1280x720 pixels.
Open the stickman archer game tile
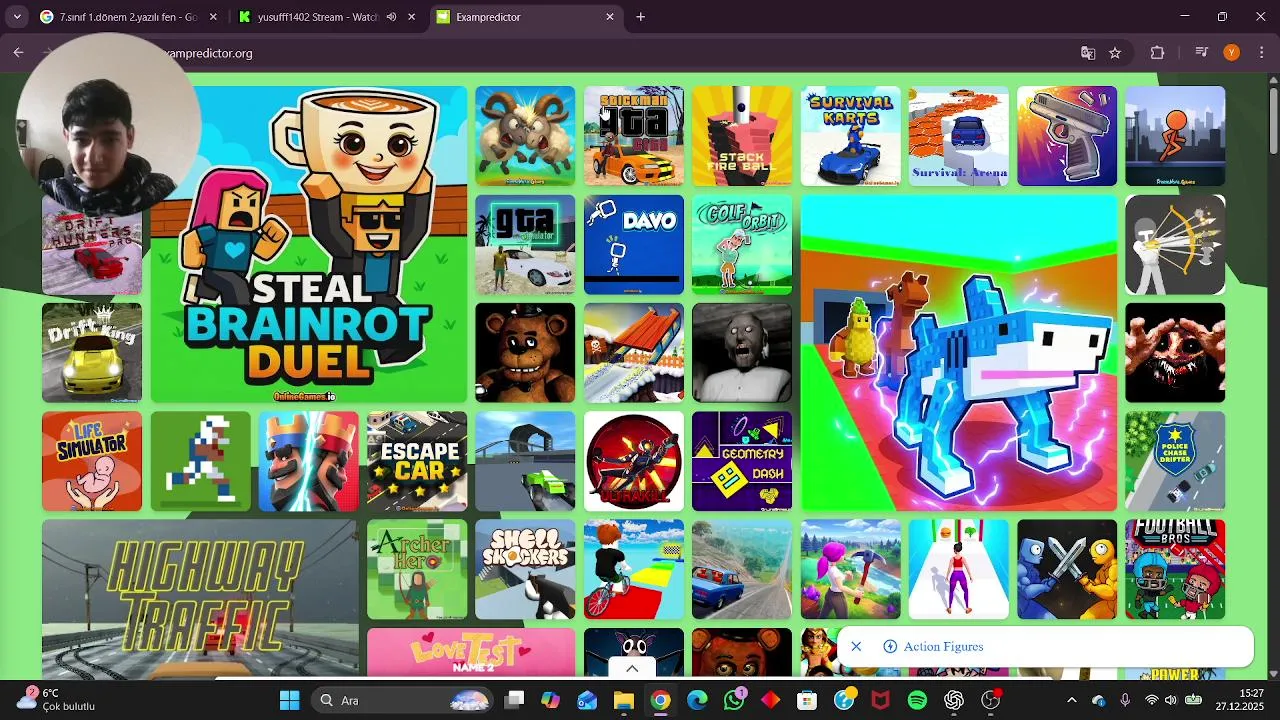coord(1175,245)
